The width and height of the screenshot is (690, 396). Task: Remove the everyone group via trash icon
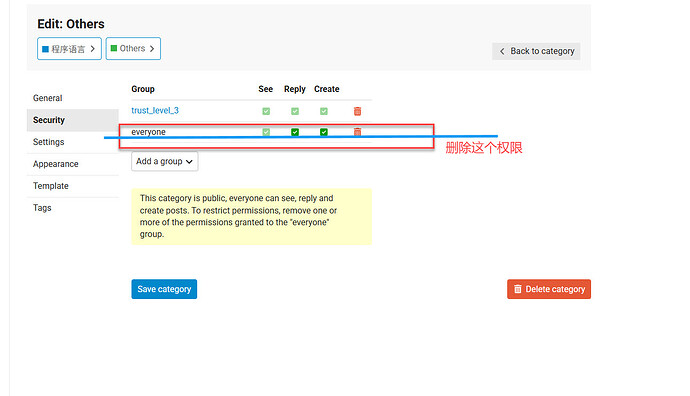click(x=357, y=132)
